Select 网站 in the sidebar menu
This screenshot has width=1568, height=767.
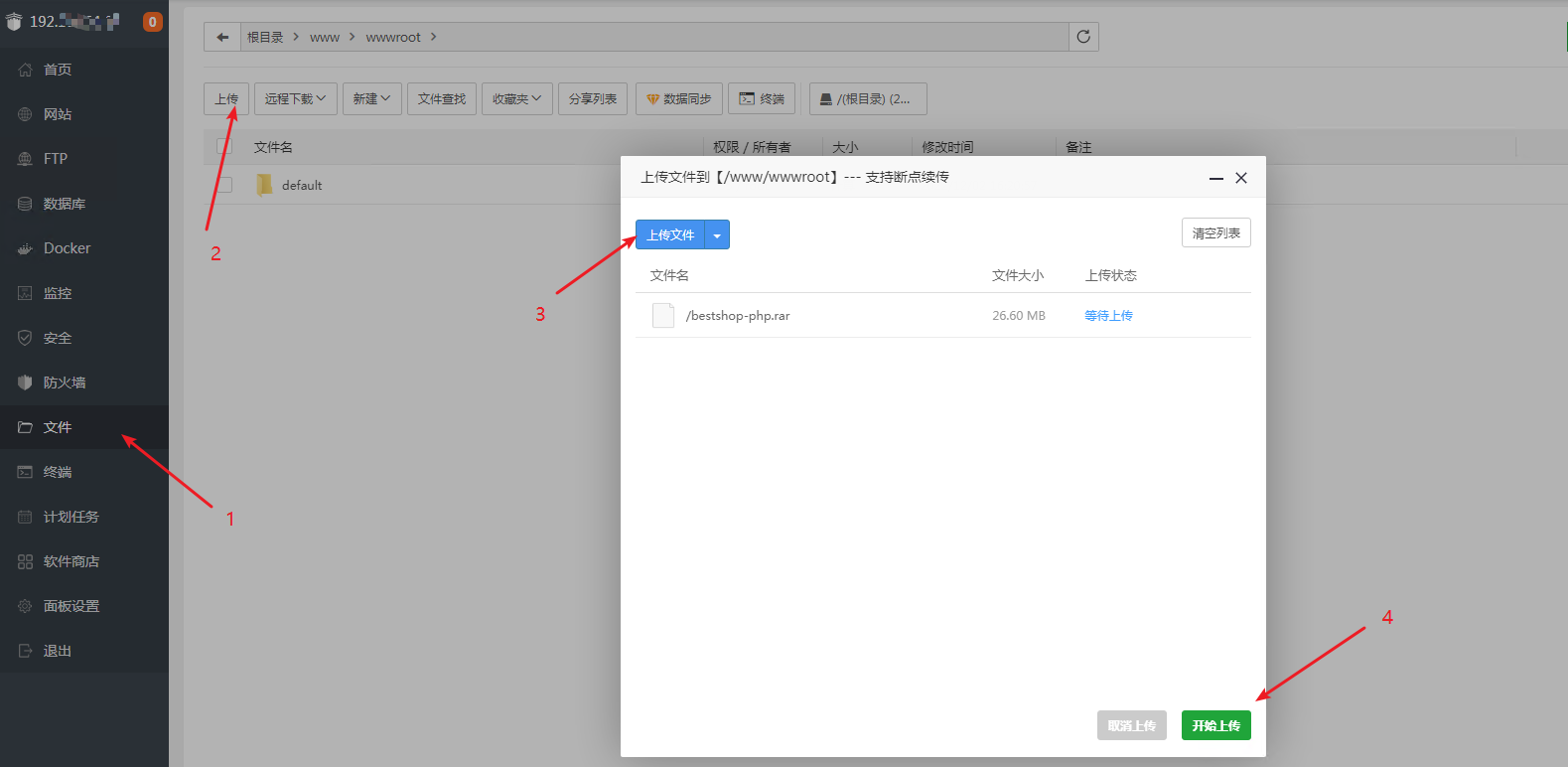click(57, 114)
